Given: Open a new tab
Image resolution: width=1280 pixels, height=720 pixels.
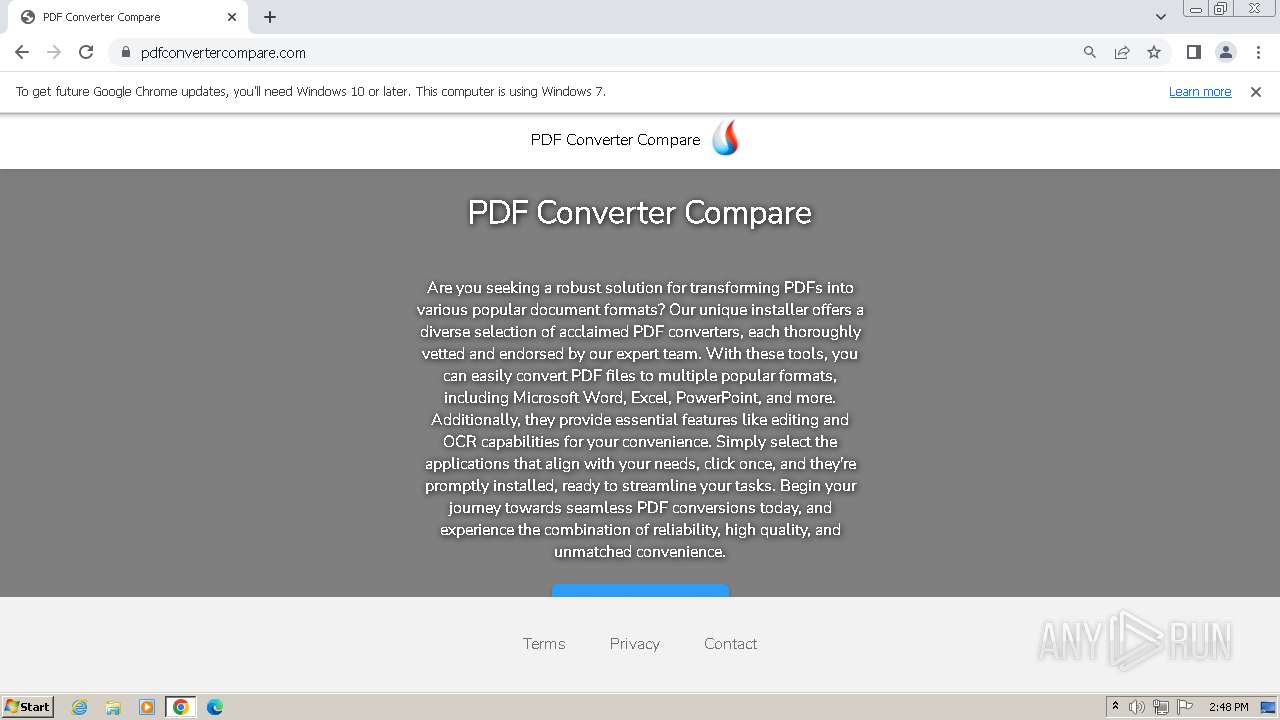Looking at the screenshot, I should pyautogui.click(x=270, y=17).
